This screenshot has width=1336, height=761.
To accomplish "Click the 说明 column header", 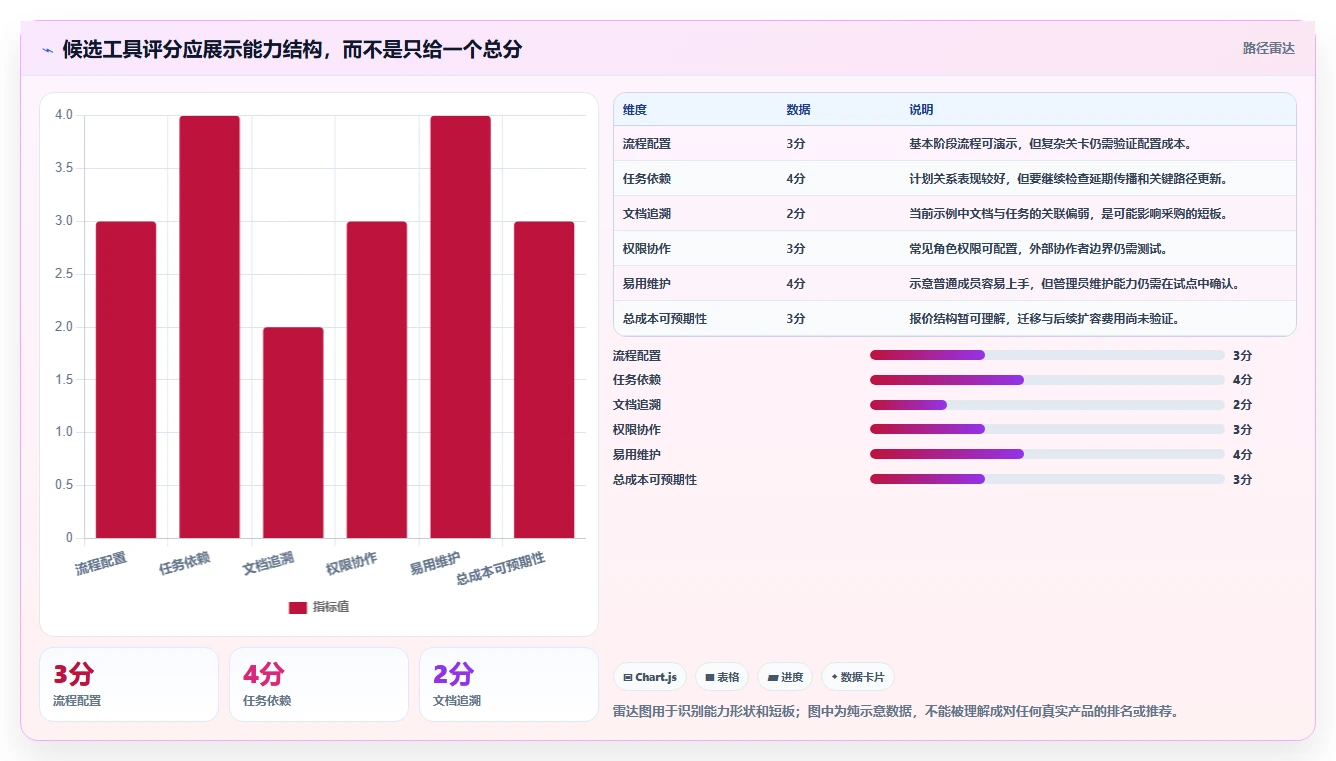I will [x=921, y=110].
